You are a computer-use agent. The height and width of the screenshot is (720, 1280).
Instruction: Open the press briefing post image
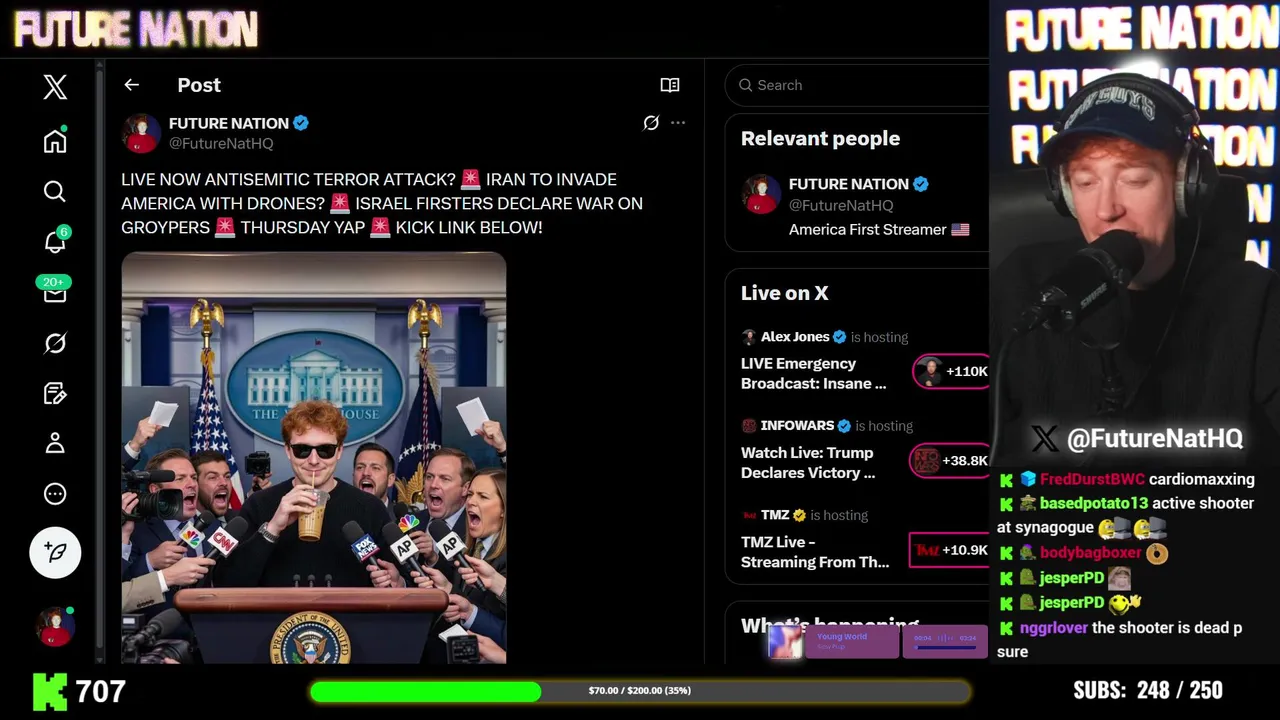(314, 457)
